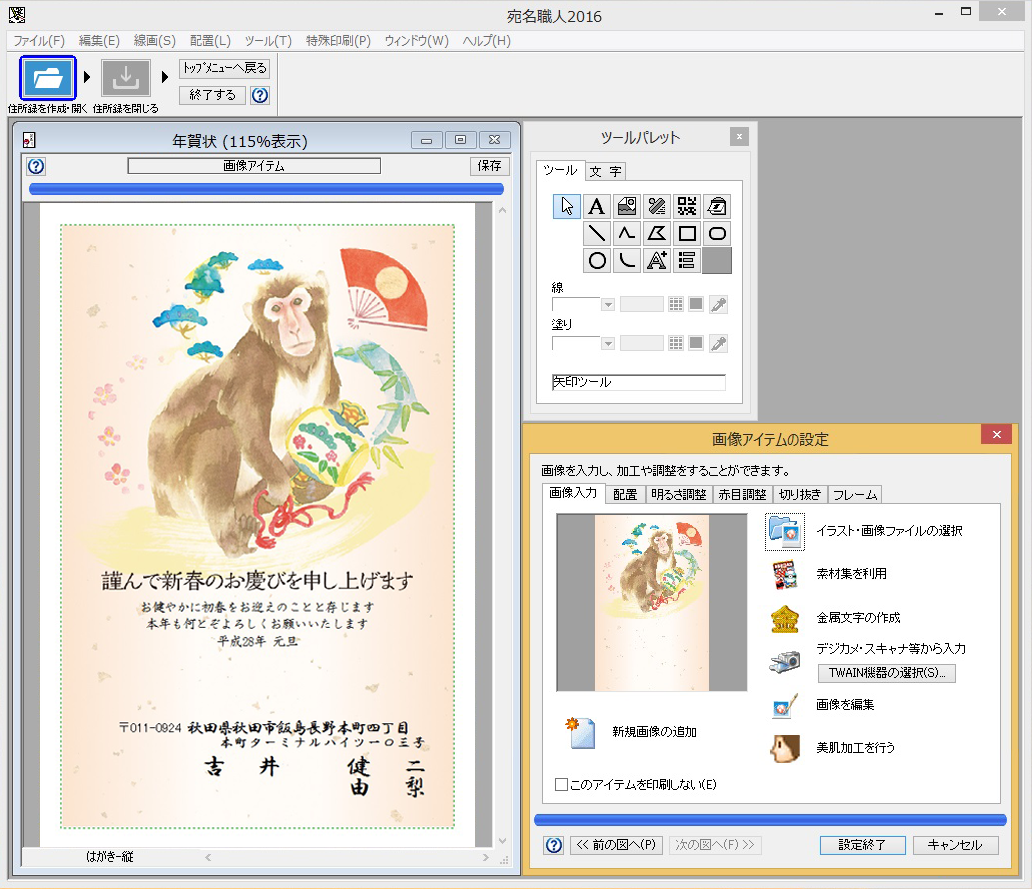Open the ツール(T) menu

269,41
